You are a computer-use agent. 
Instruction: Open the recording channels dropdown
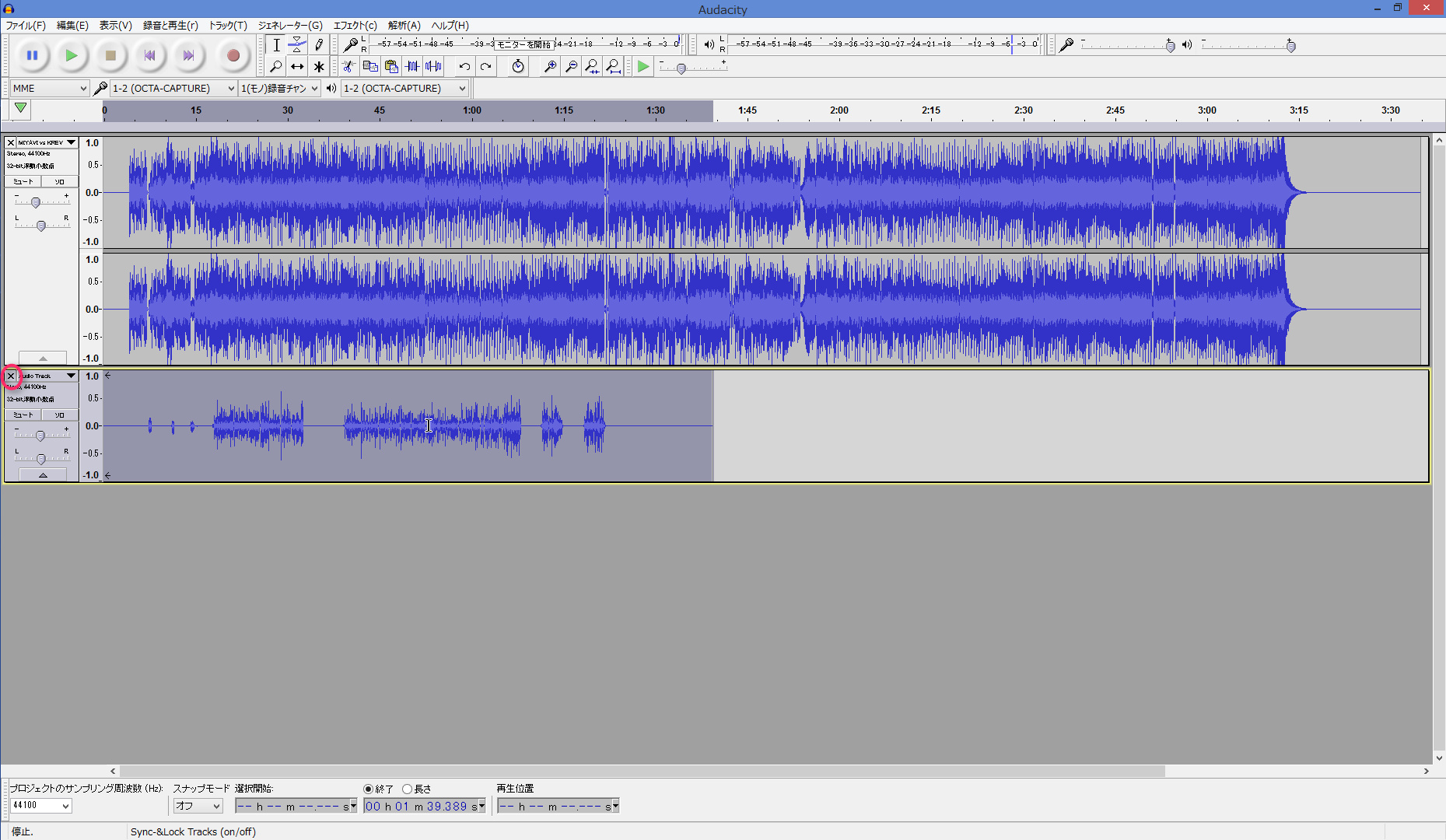(x=280, y=89)
